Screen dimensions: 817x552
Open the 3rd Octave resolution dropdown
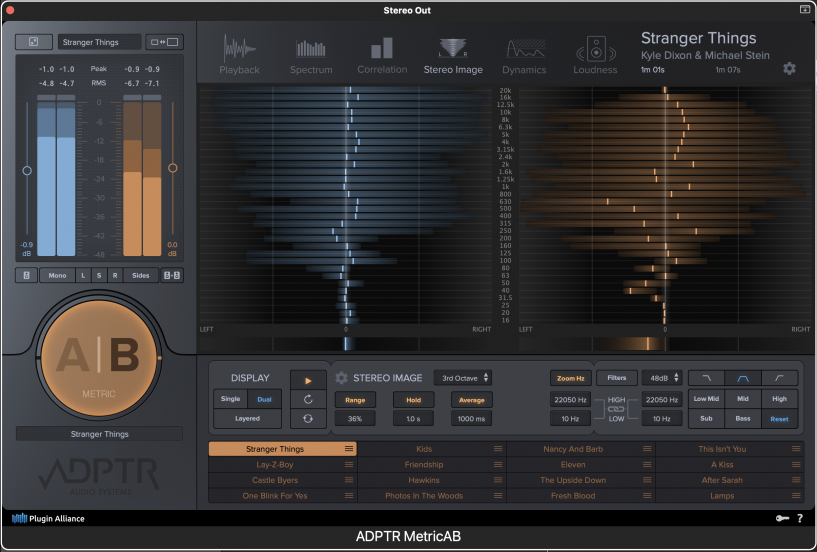[463, 378]
